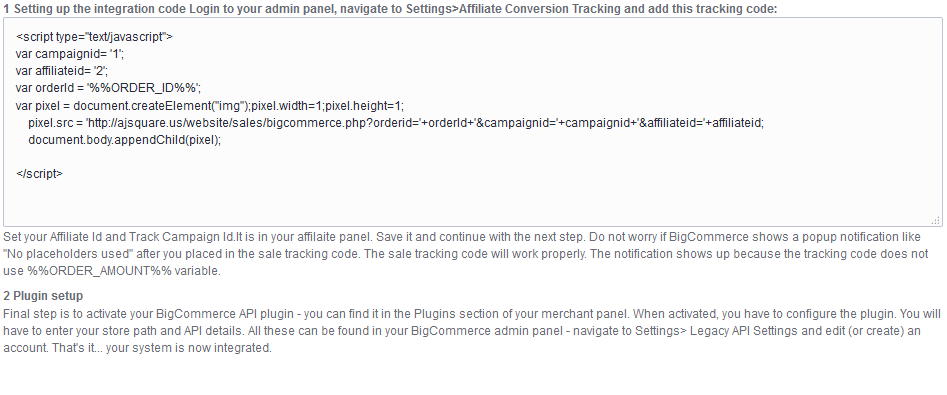
Task: Click the document.createElement("img") code line
Action: [210, 106]
